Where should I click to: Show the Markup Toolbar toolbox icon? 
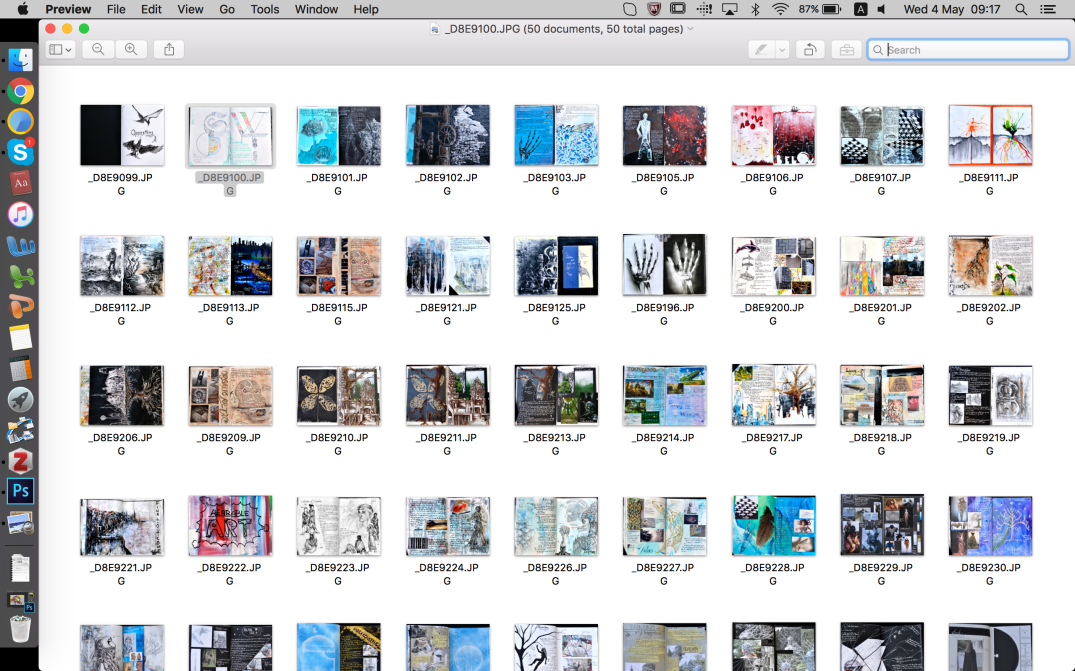tap(846, 49)
